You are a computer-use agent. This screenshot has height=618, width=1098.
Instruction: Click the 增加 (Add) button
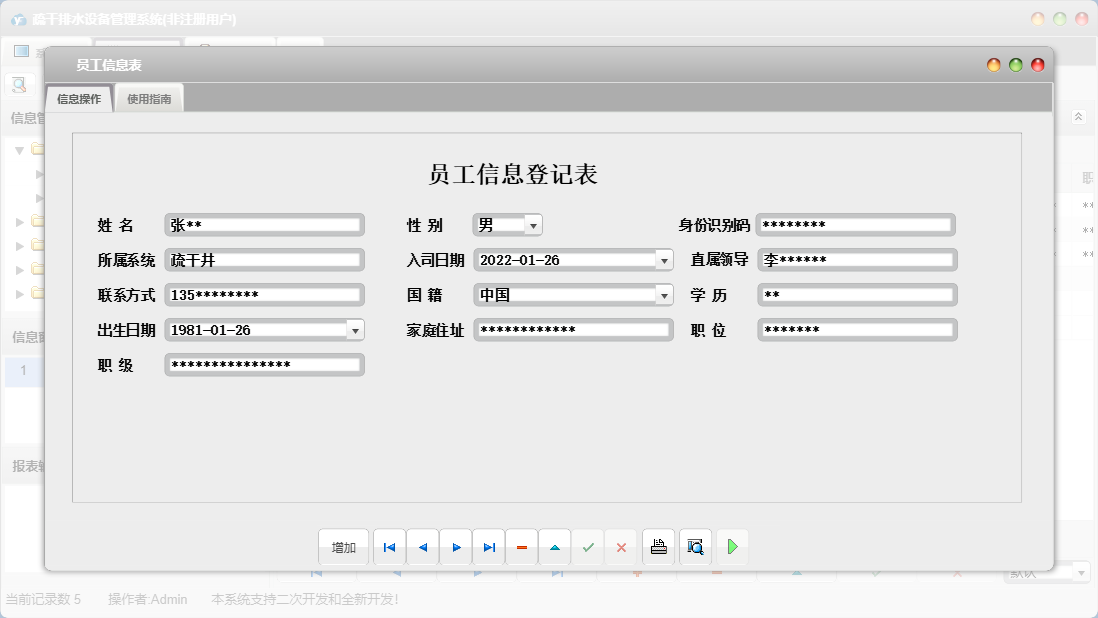pos(343,547)
